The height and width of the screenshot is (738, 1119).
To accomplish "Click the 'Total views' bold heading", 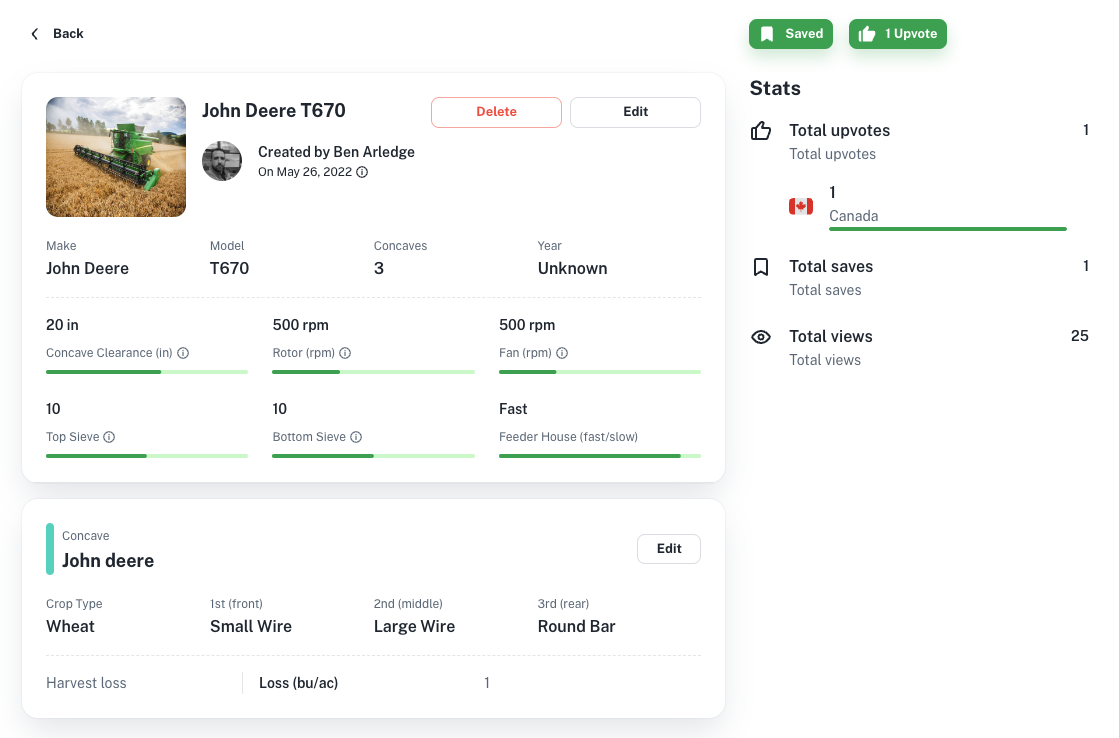I will click(x=831, y=337).
